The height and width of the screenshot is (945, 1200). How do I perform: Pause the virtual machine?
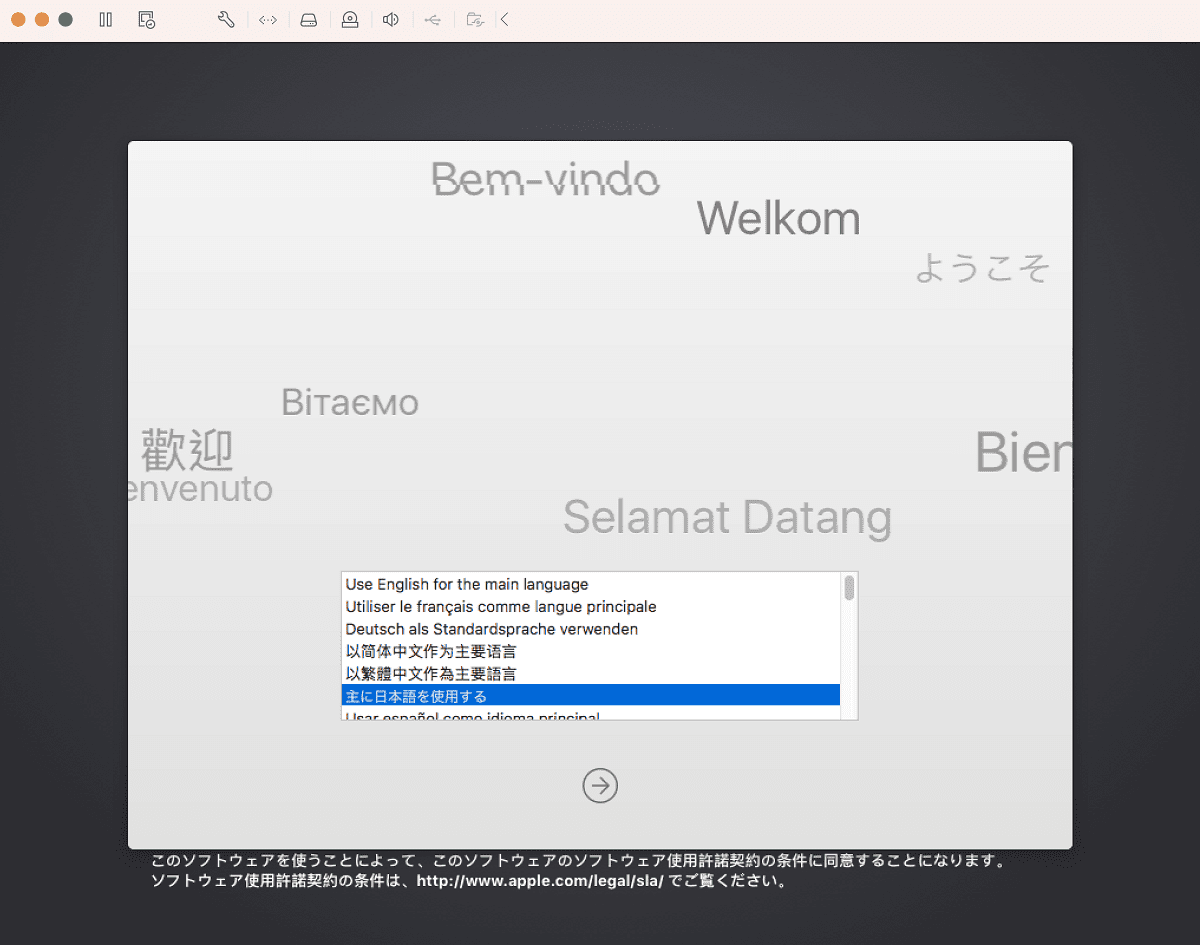tap(106, 19)
